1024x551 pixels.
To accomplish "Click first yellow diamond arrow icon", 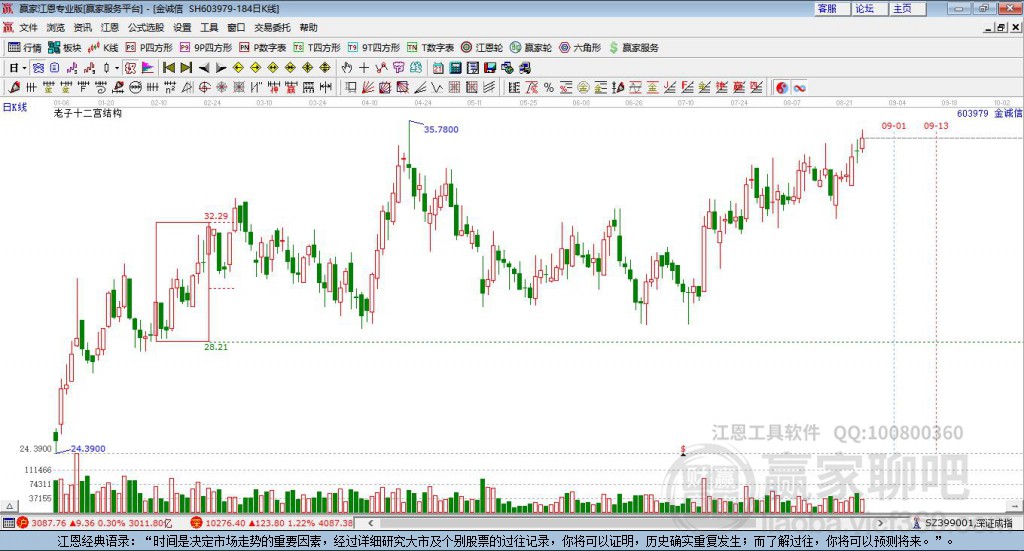I will tap(238, 68).
